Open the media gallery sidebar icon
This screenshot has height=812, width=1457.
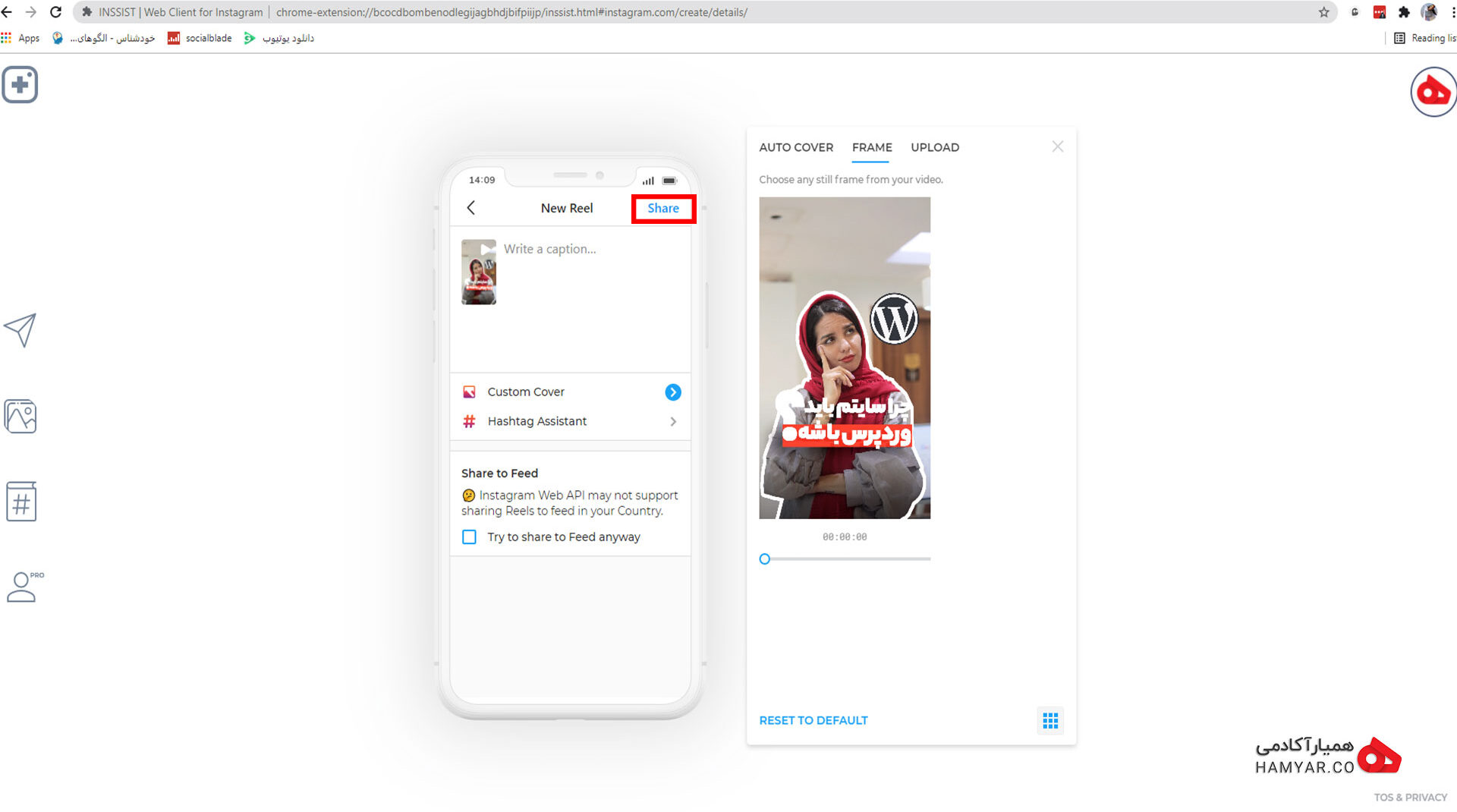20,416
